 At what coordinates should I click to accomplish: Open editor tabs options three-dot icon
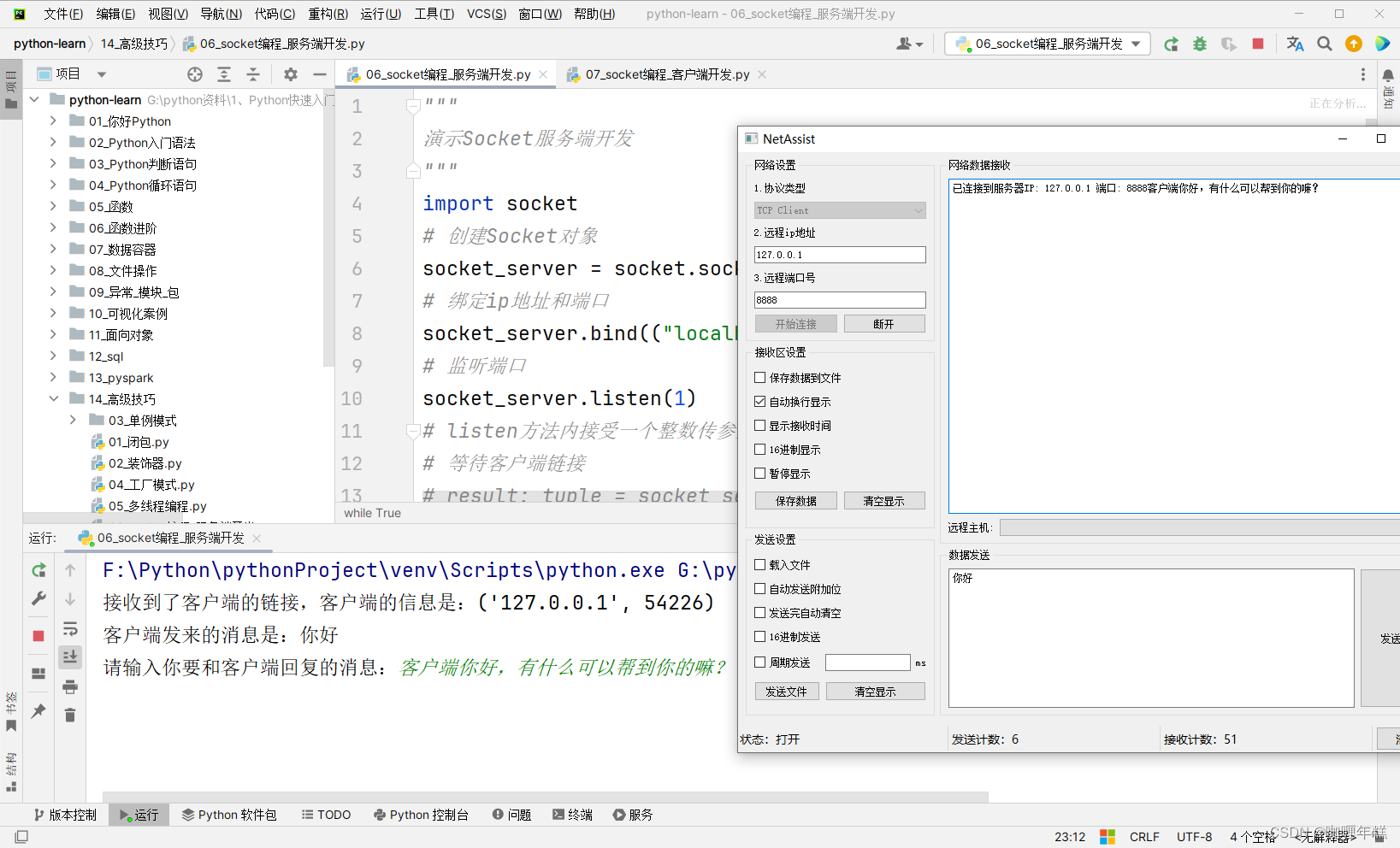point(1363,74)
